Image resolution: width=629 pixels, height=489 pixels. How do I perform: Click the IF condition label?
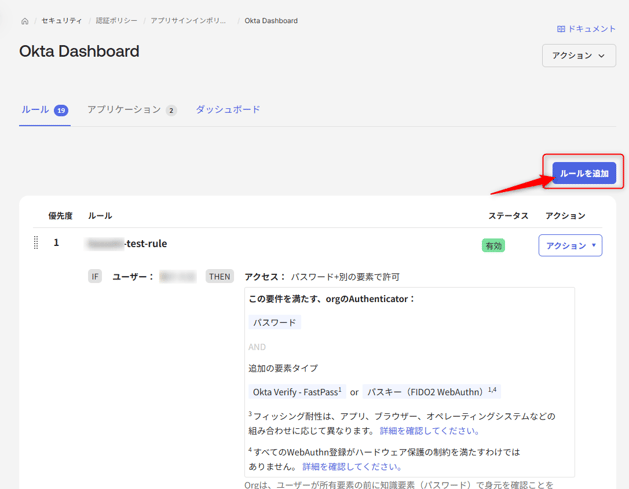(95, 276)
